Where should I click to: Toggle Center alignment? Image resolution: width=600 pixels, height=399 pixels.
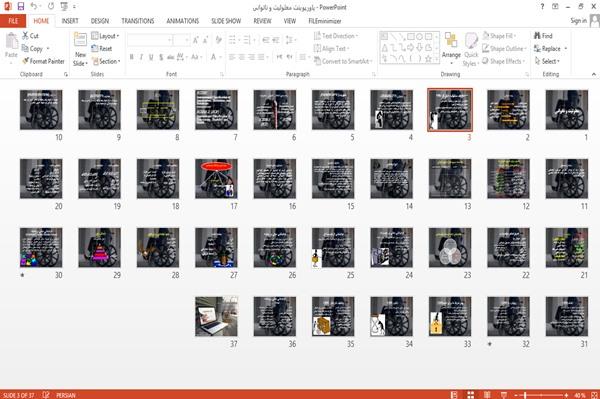point(241,57)
